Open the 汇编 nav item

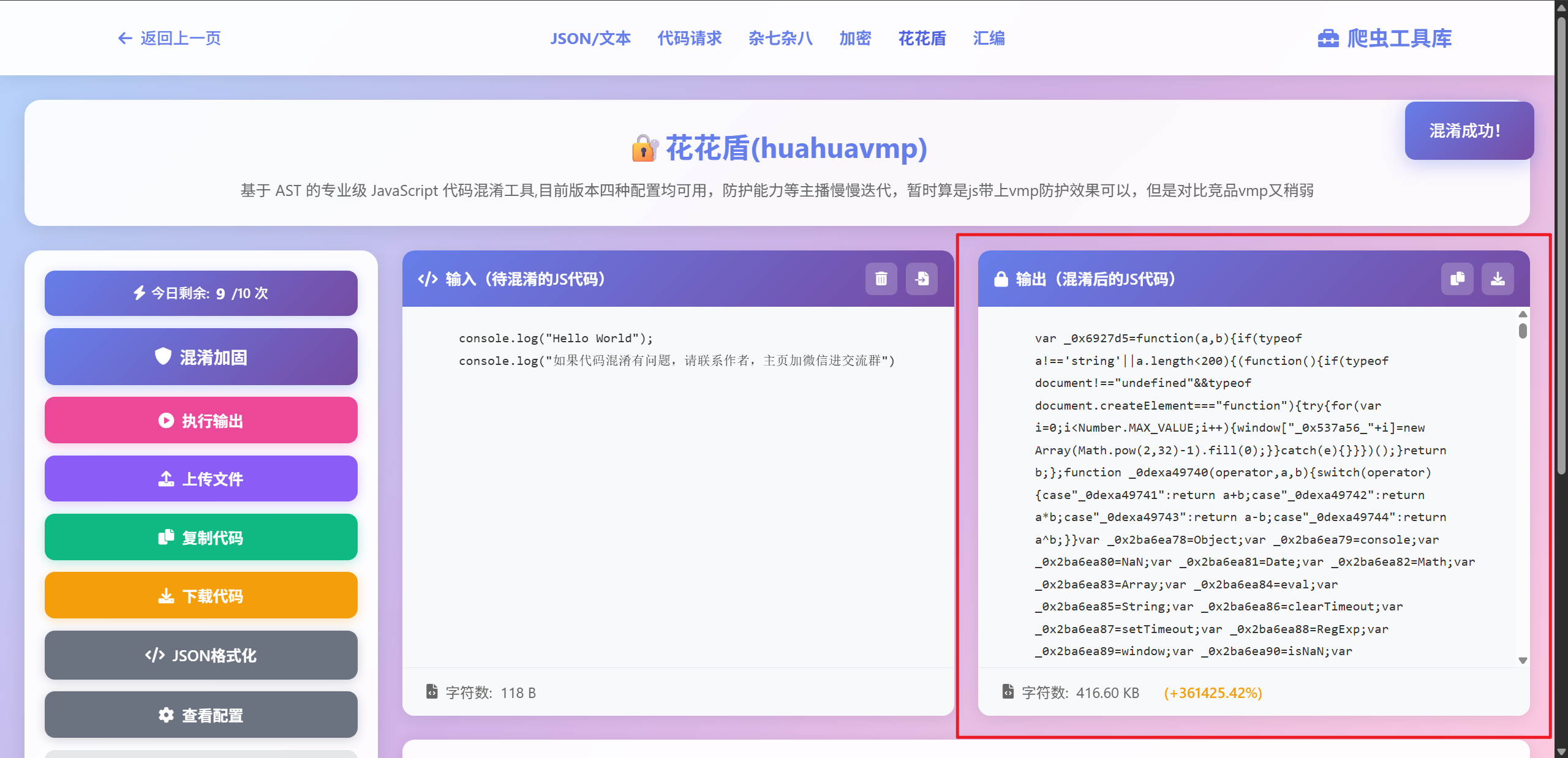(x=989, y=39)
